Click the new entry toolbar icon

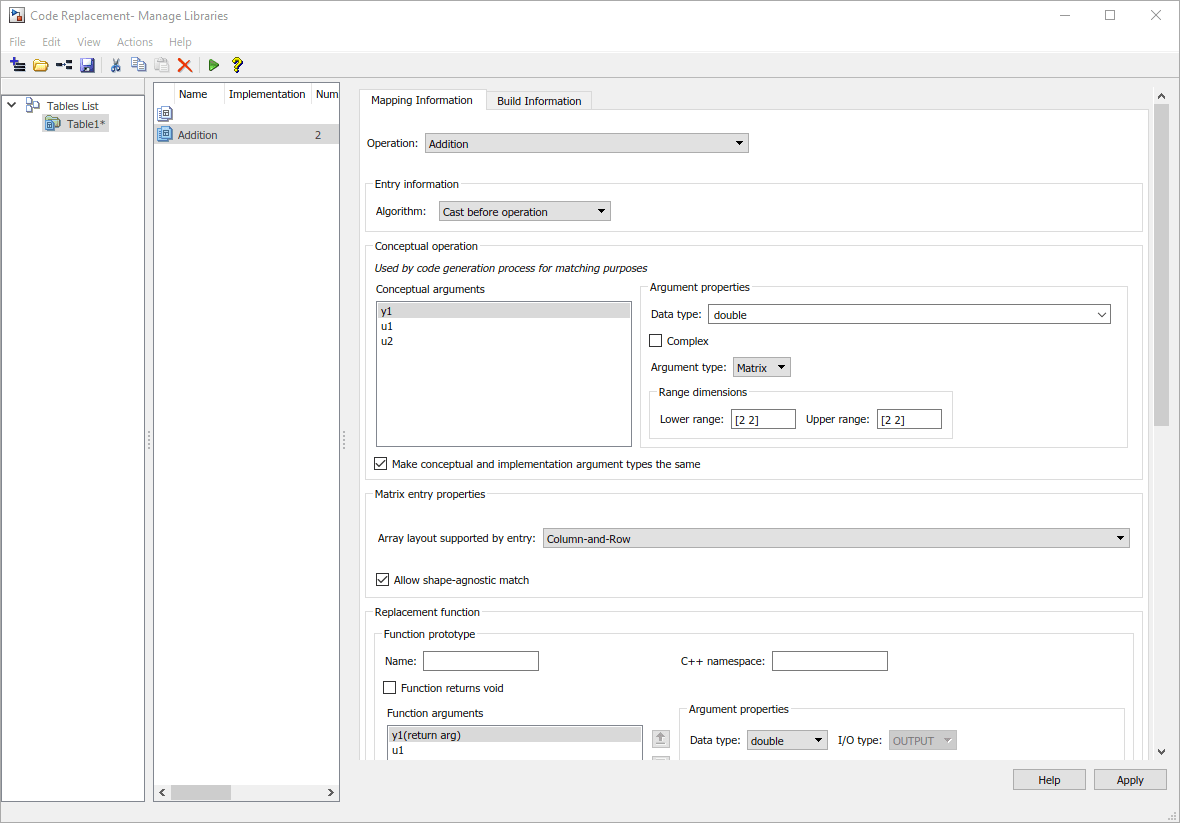pyautogui.click(x=64, y=65)
